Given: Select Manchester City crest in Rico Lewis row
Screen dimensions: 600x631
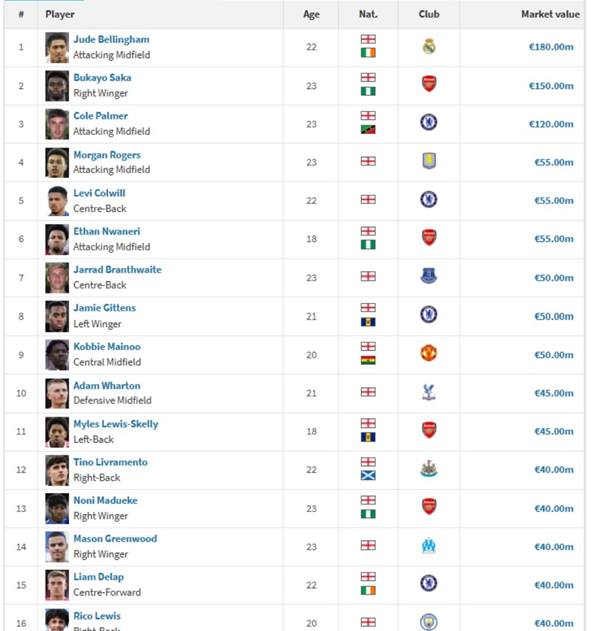Looking at the screenshot, I should coord(429,622).
